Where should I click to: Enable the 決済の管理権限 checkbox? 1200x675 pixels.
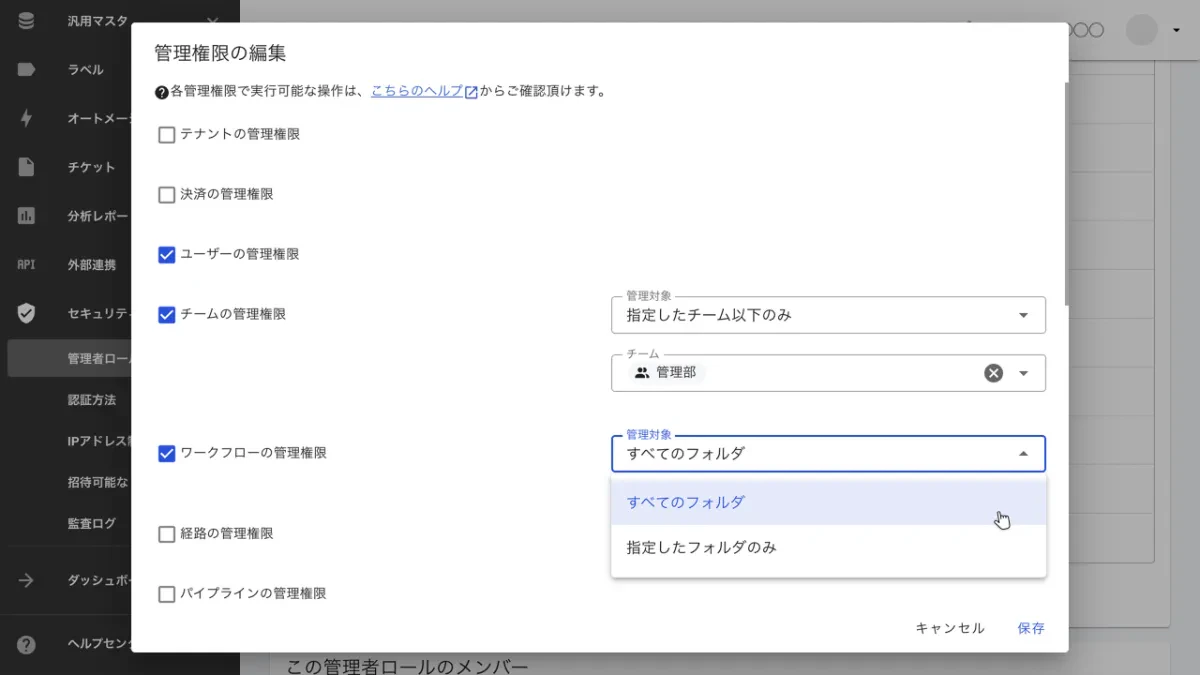[167, 195]
